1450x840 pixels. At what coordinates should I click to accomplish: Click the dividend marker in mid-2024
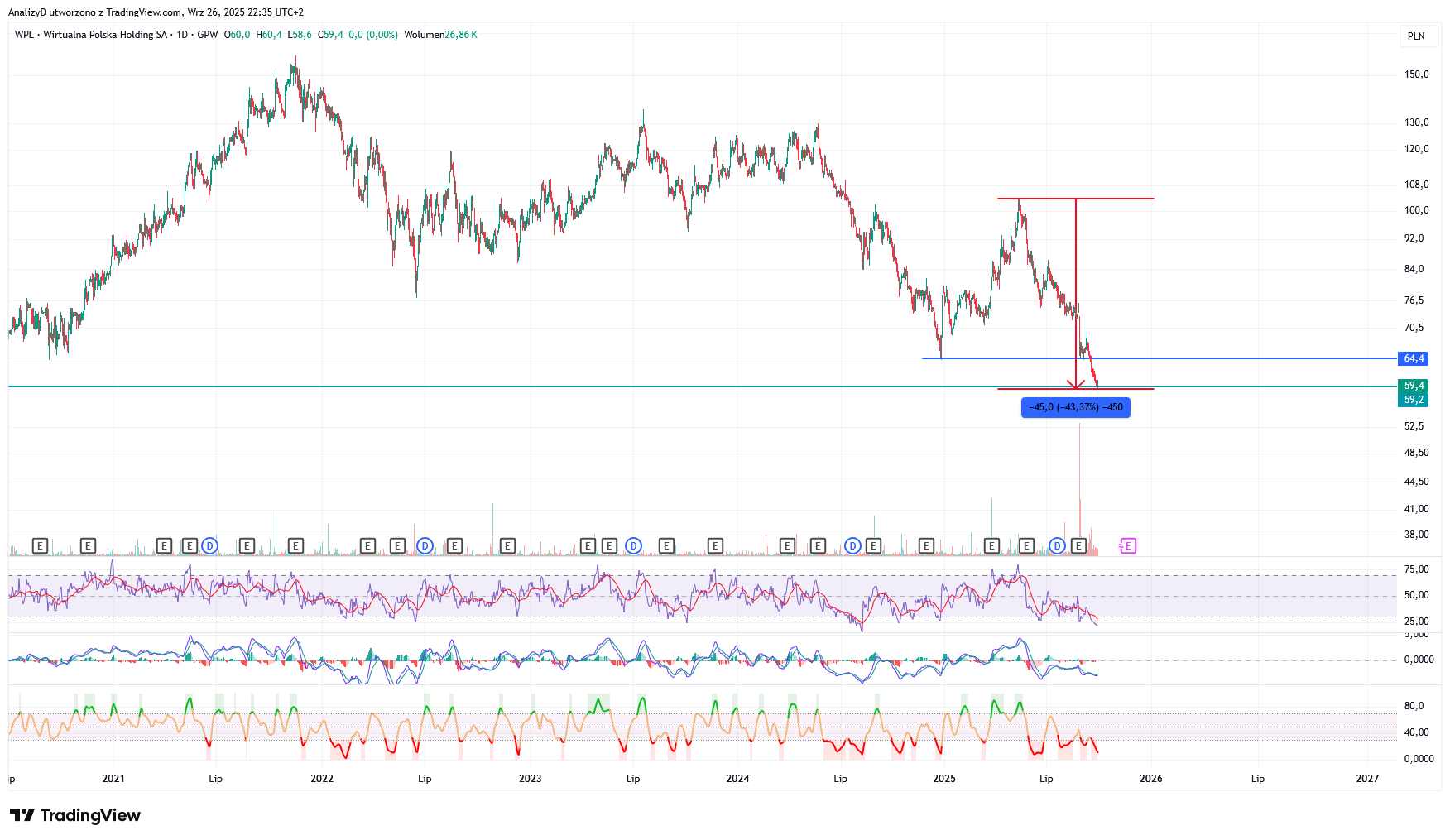[x=852, y=545]
